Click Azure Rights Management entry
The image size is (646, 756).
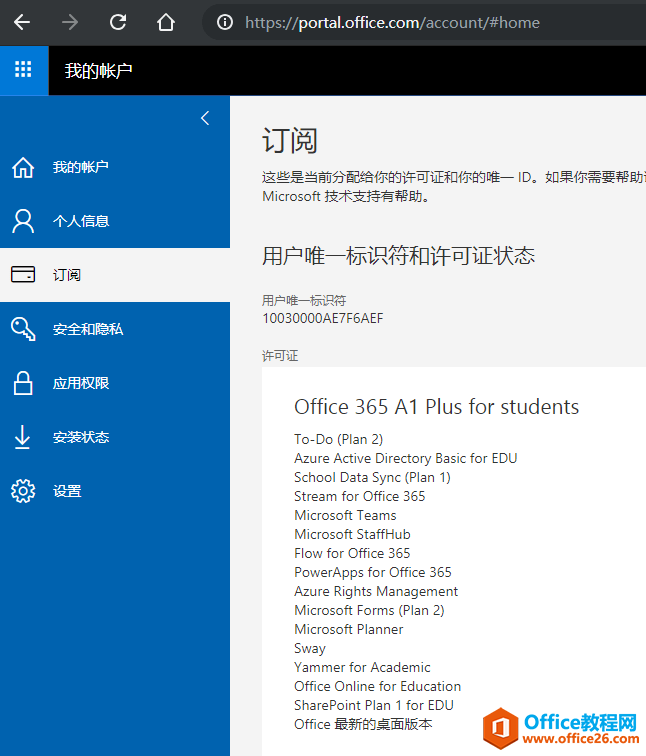[376, 592]
